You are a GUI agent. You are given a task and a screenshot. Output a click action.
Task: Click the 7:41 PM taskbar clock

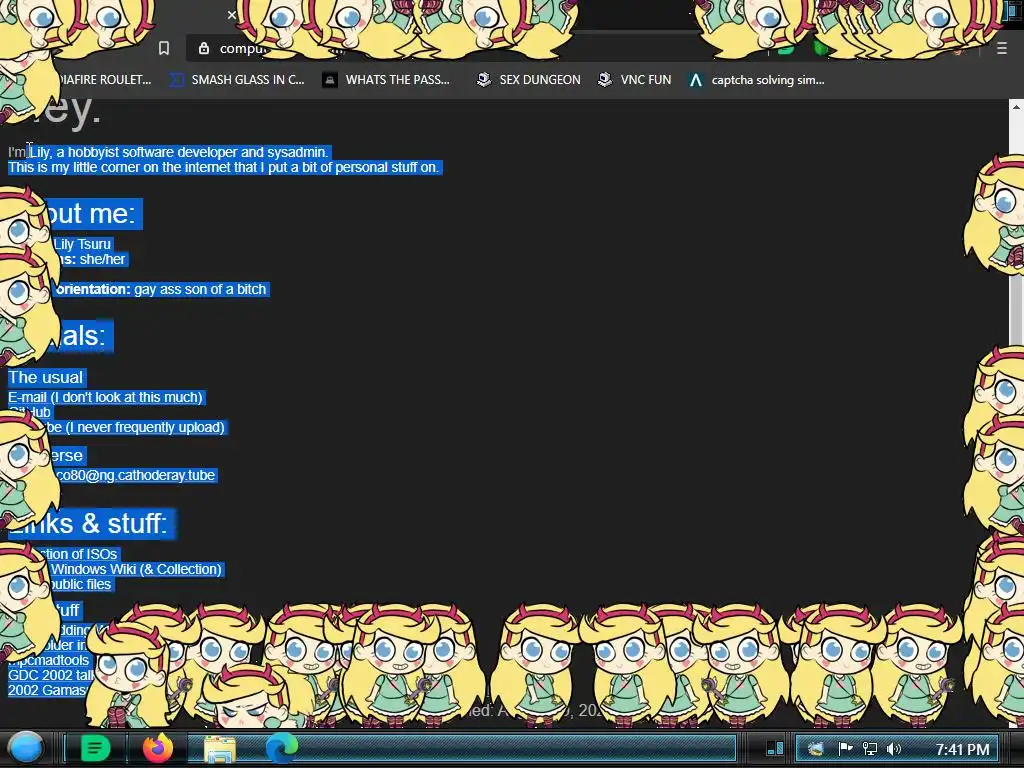tap(962, 749)
